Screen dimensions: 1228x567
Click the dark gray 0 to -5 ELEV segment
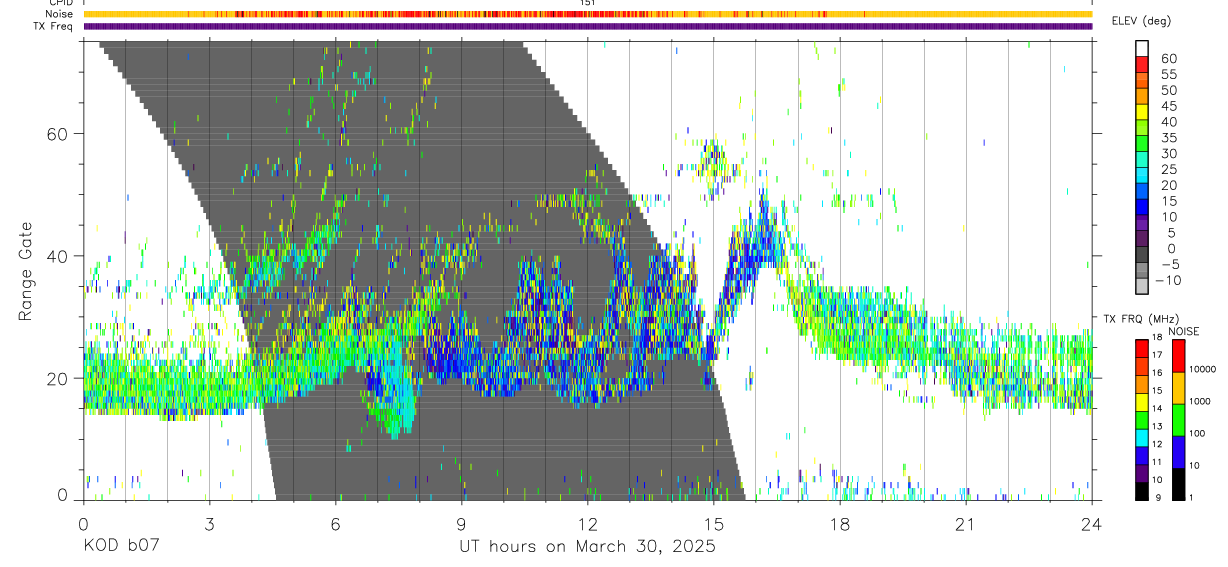tap(1142, 255)
